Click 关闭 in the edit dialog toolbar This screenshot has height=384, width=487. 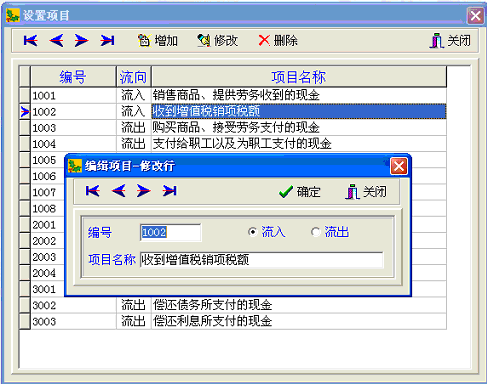click(x=366, y=192)
